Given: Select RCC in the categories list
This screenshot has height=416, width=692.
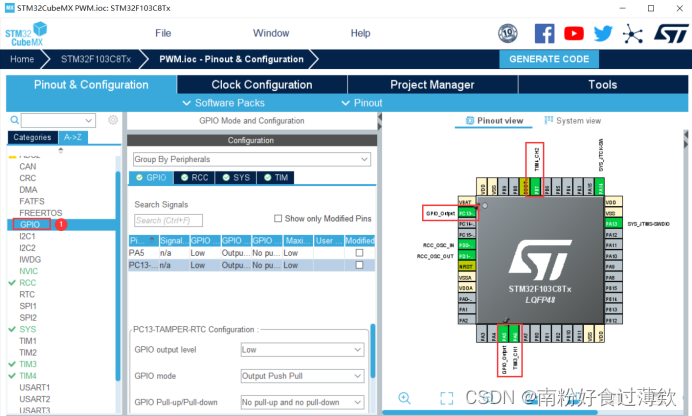Looking at the screenshot, I should [x=27, y=283].
